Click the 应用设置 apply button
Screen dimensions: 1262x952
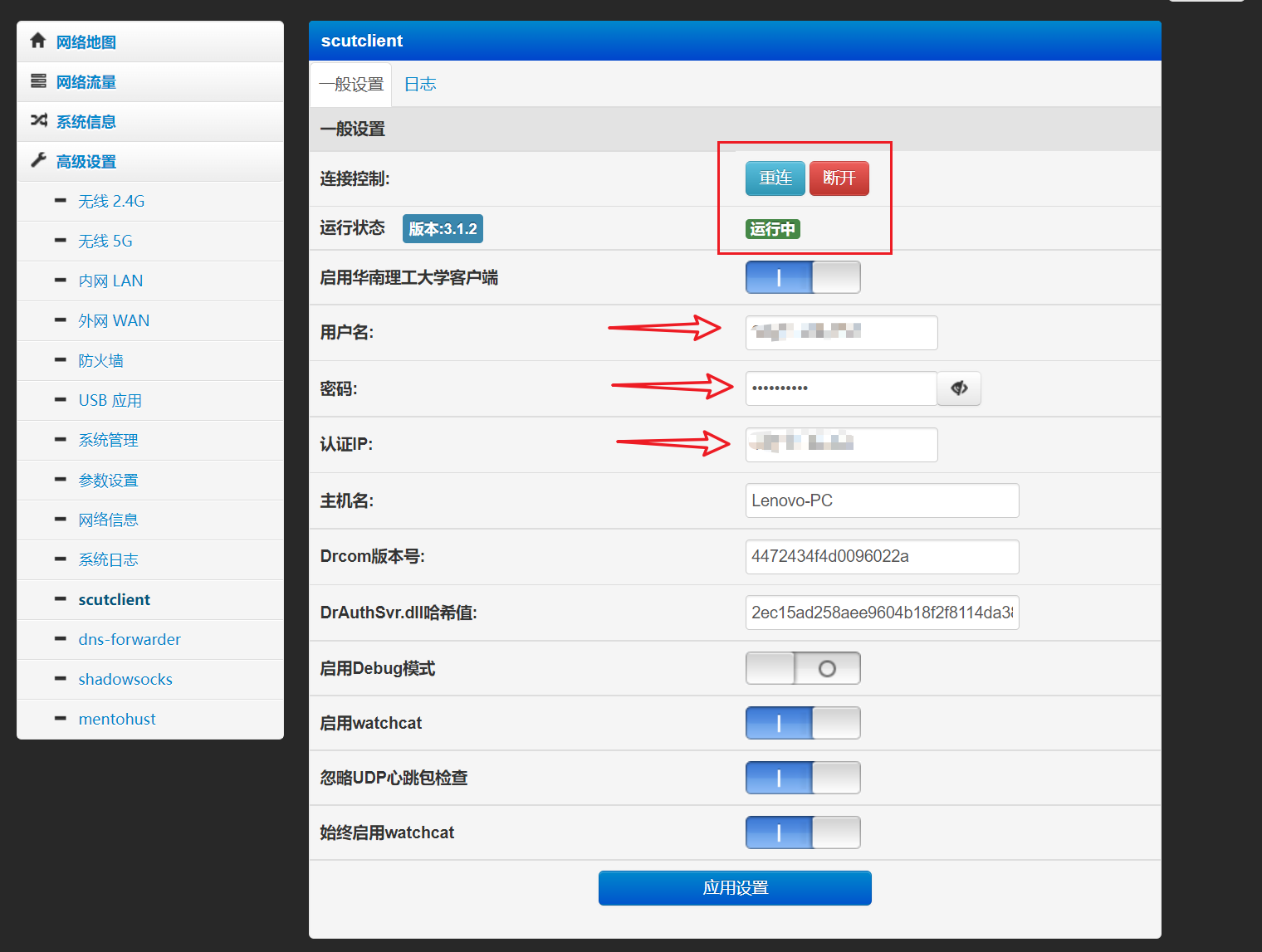tap(734, 887)
